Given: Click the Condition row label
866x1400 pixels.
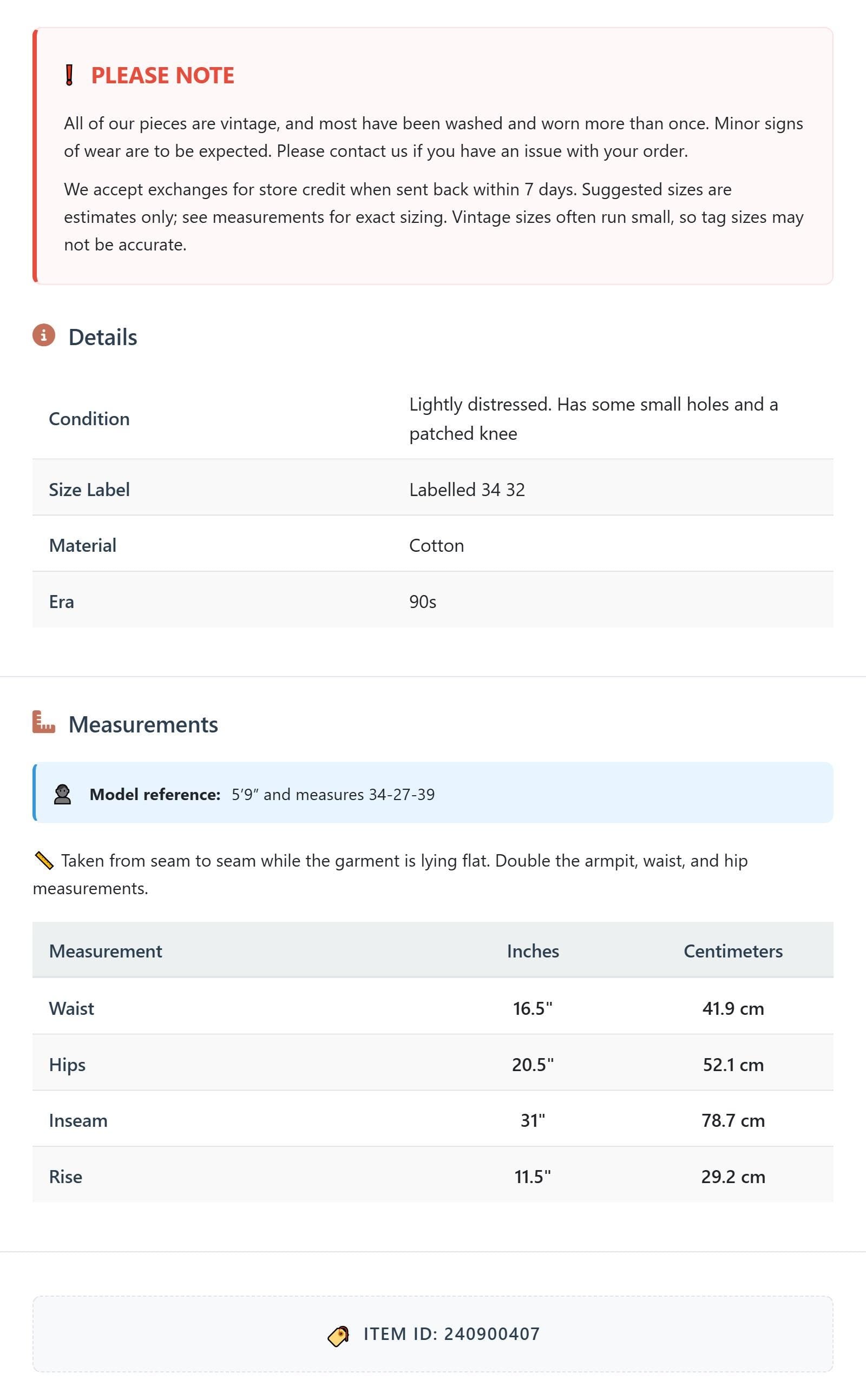Looking at the screenshot, I should (89, 418).
